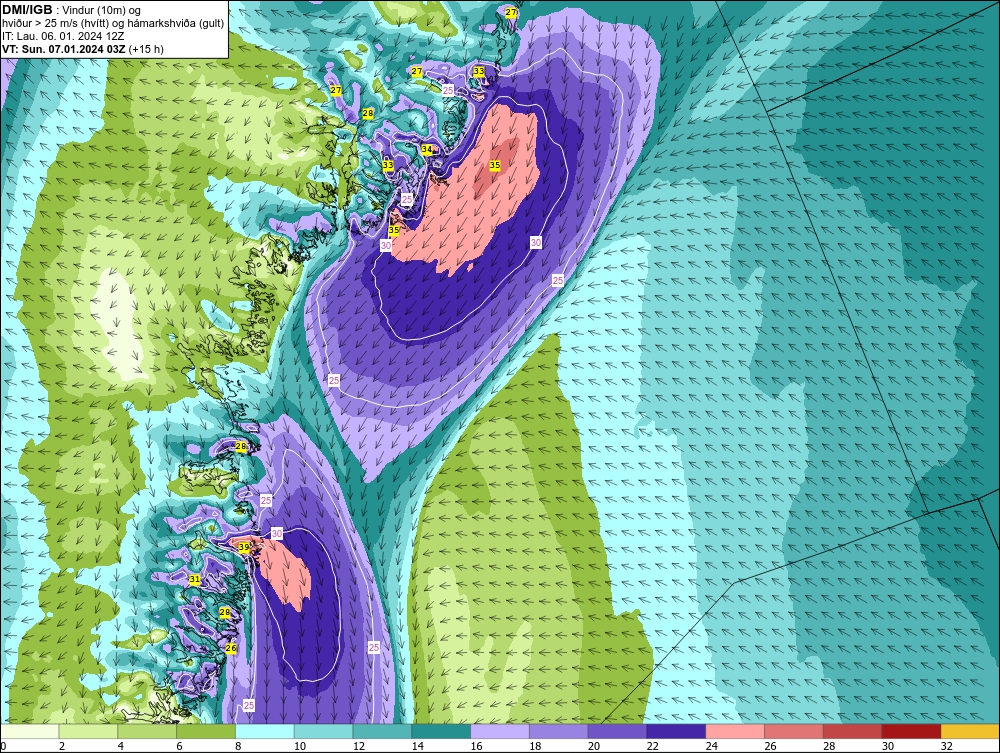Pick the 4–6 m/s green legend swatch
This screenshot has height=753, width=1000.
[147, 731]
